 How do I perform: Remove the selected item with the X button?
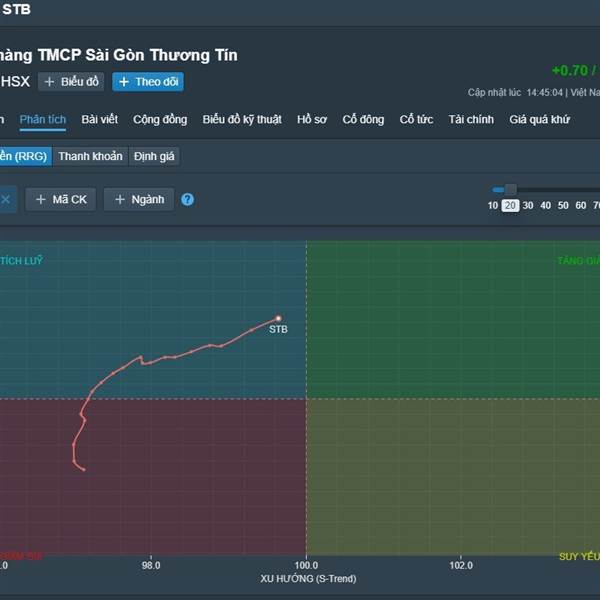[x=6, y=199]
